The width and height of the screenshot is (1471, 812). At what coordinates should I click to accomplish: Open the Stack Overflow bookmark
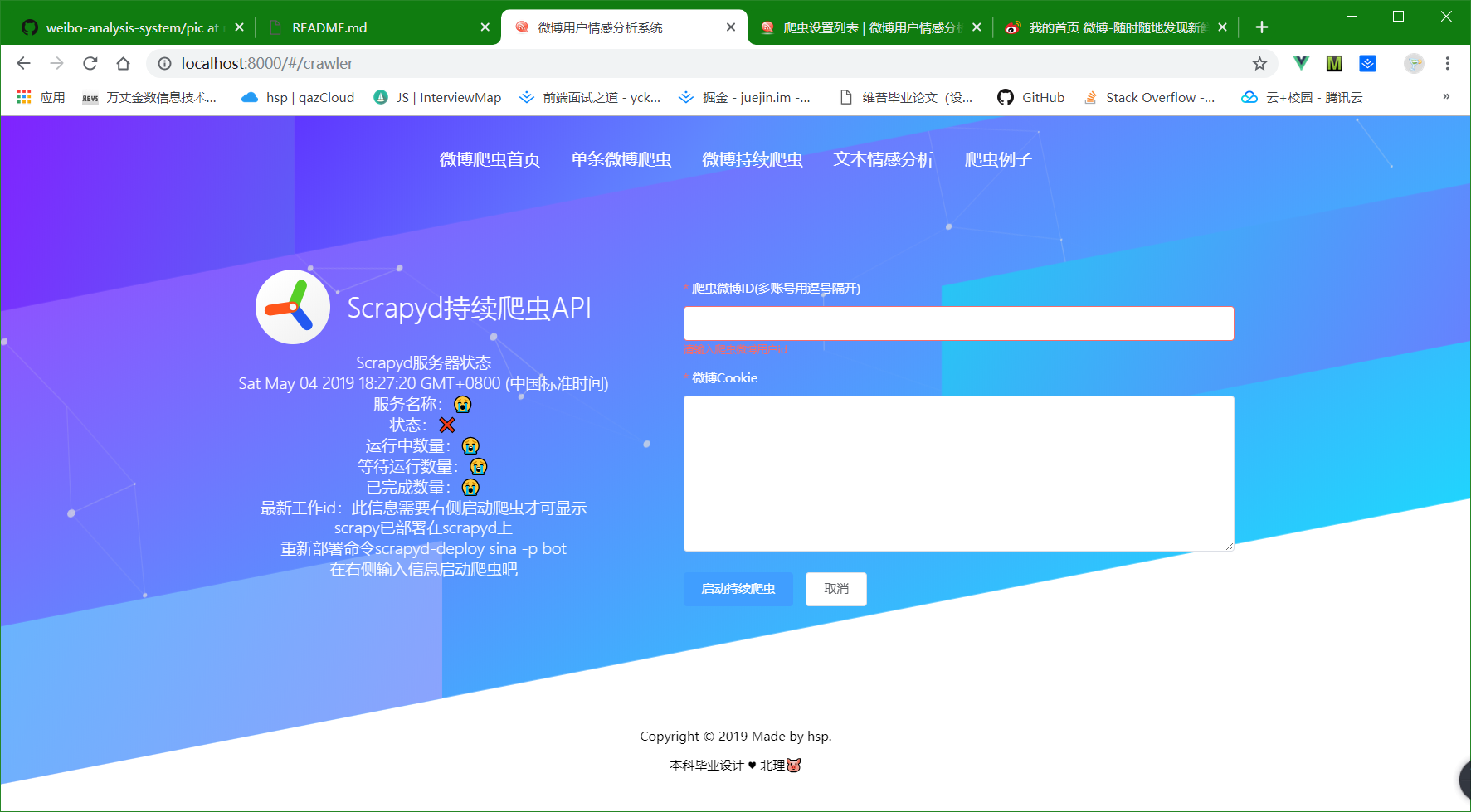[x=1150, y=97]
